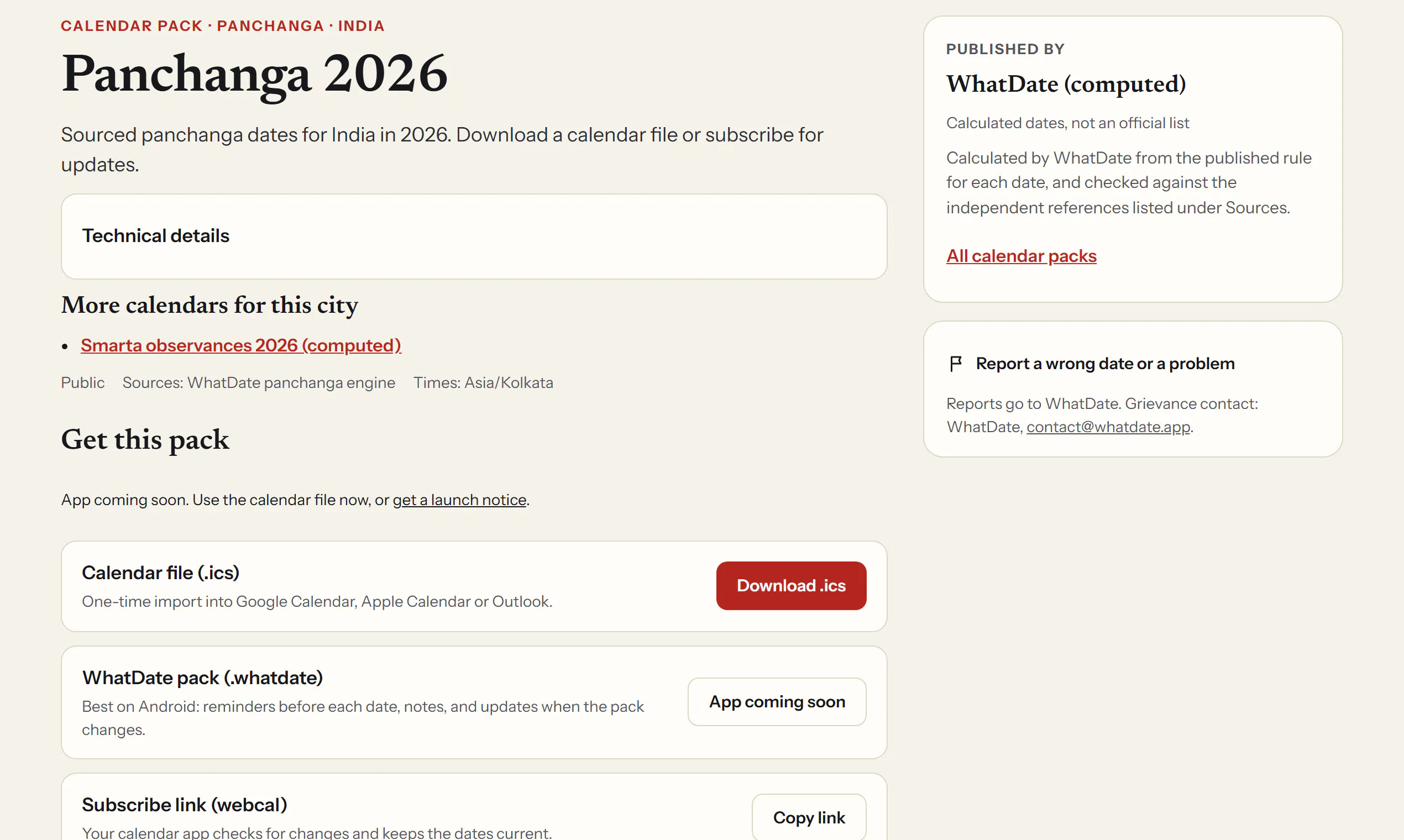Click the Download .ics button

pos(790,585)
